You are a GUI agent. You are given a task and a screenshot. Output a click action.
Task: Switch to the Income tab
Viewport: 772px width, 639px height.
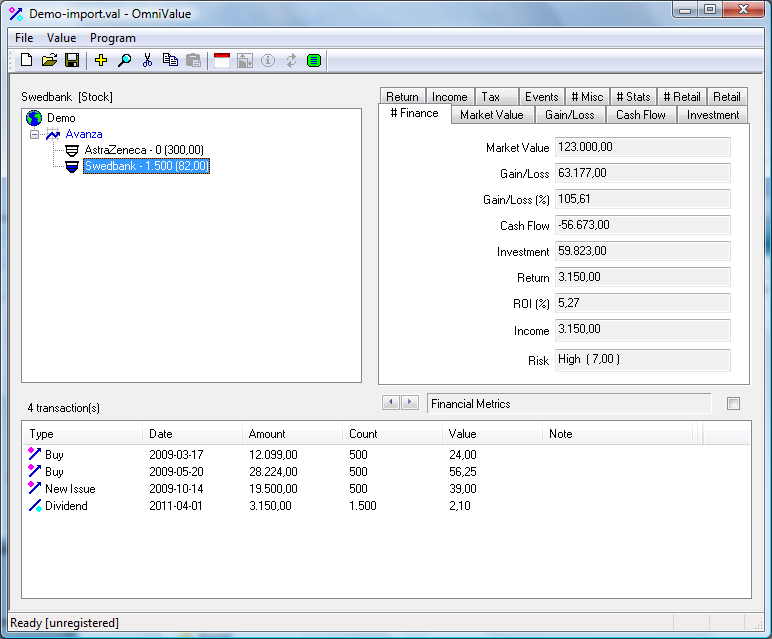(450, 96)
